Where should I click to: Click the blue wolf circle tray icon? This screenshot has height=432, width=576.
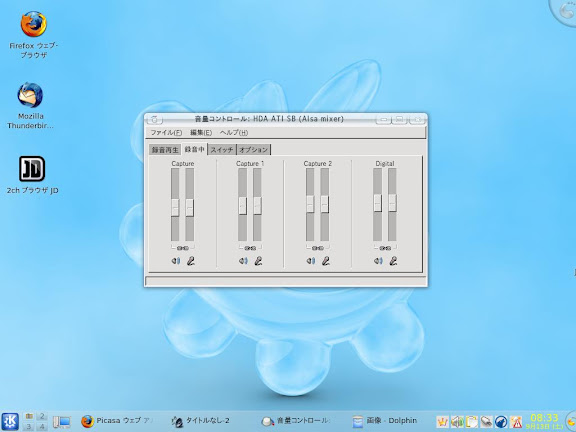[501, 422]
